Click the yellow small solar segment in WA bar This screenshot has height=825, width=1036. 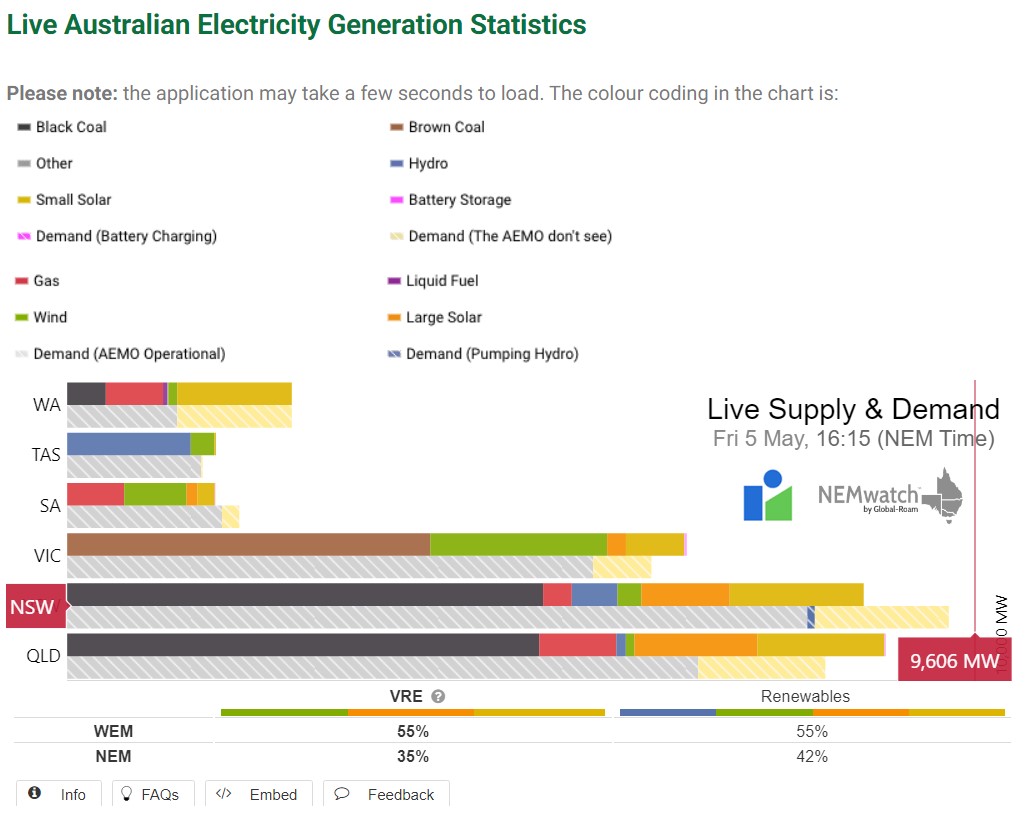(234, 393)
